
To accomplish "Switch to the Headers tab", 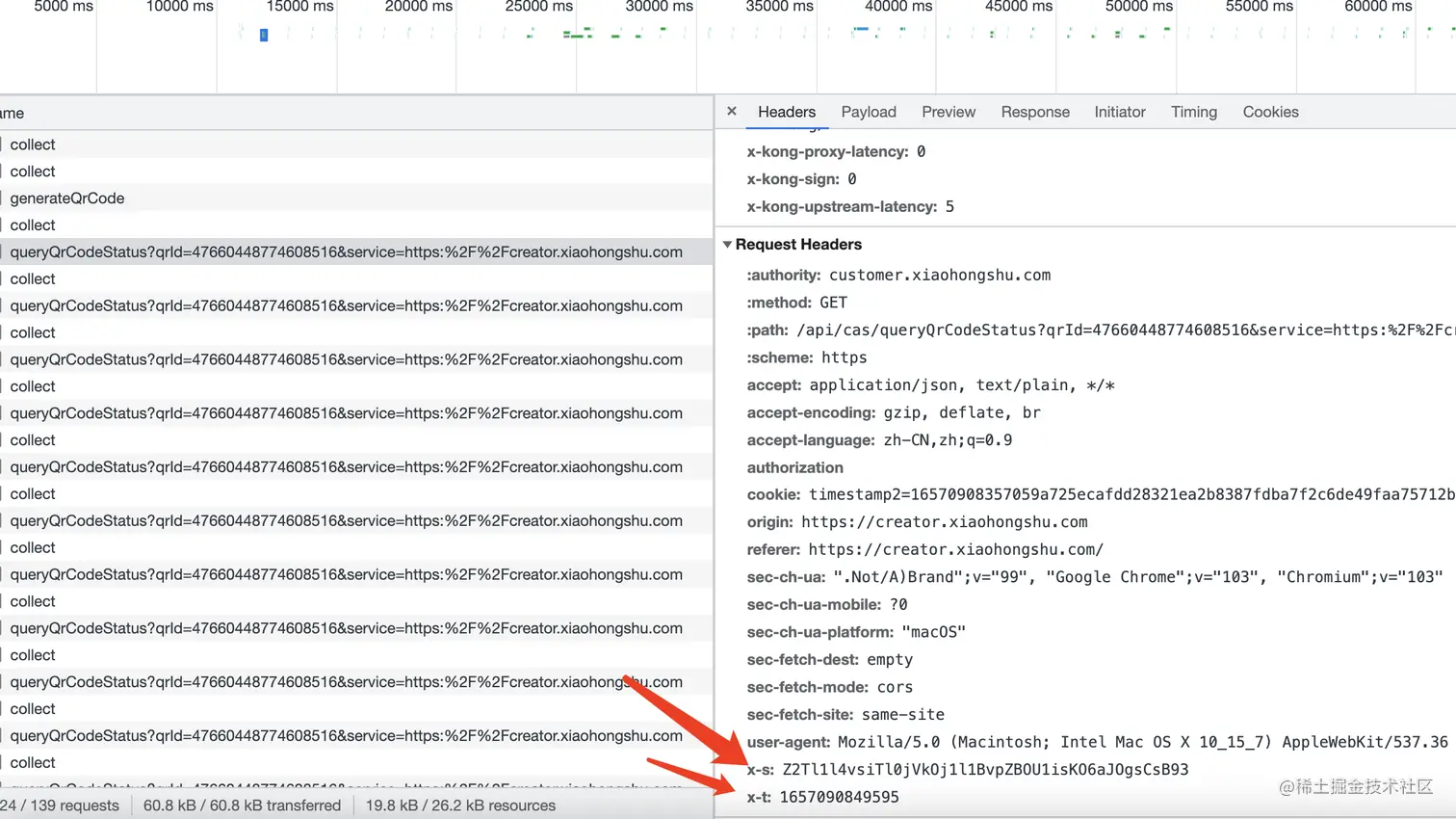I will [787, 112].
